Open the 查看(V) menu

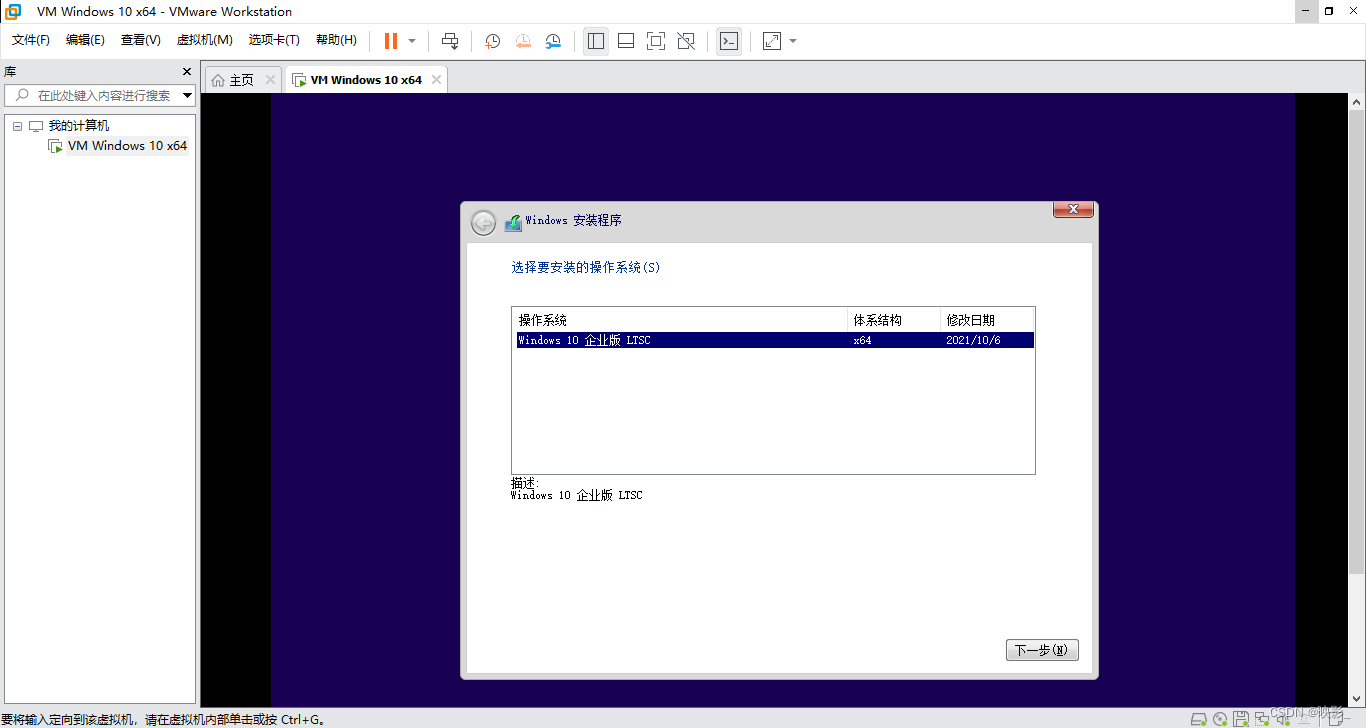tap(141, 40)
